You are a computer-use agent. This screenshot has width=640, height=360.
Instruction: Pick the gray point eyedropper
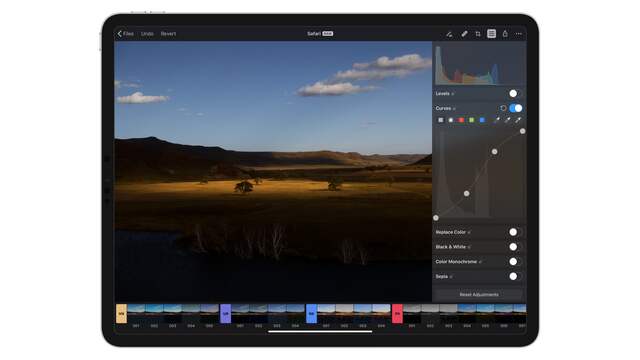507,120
